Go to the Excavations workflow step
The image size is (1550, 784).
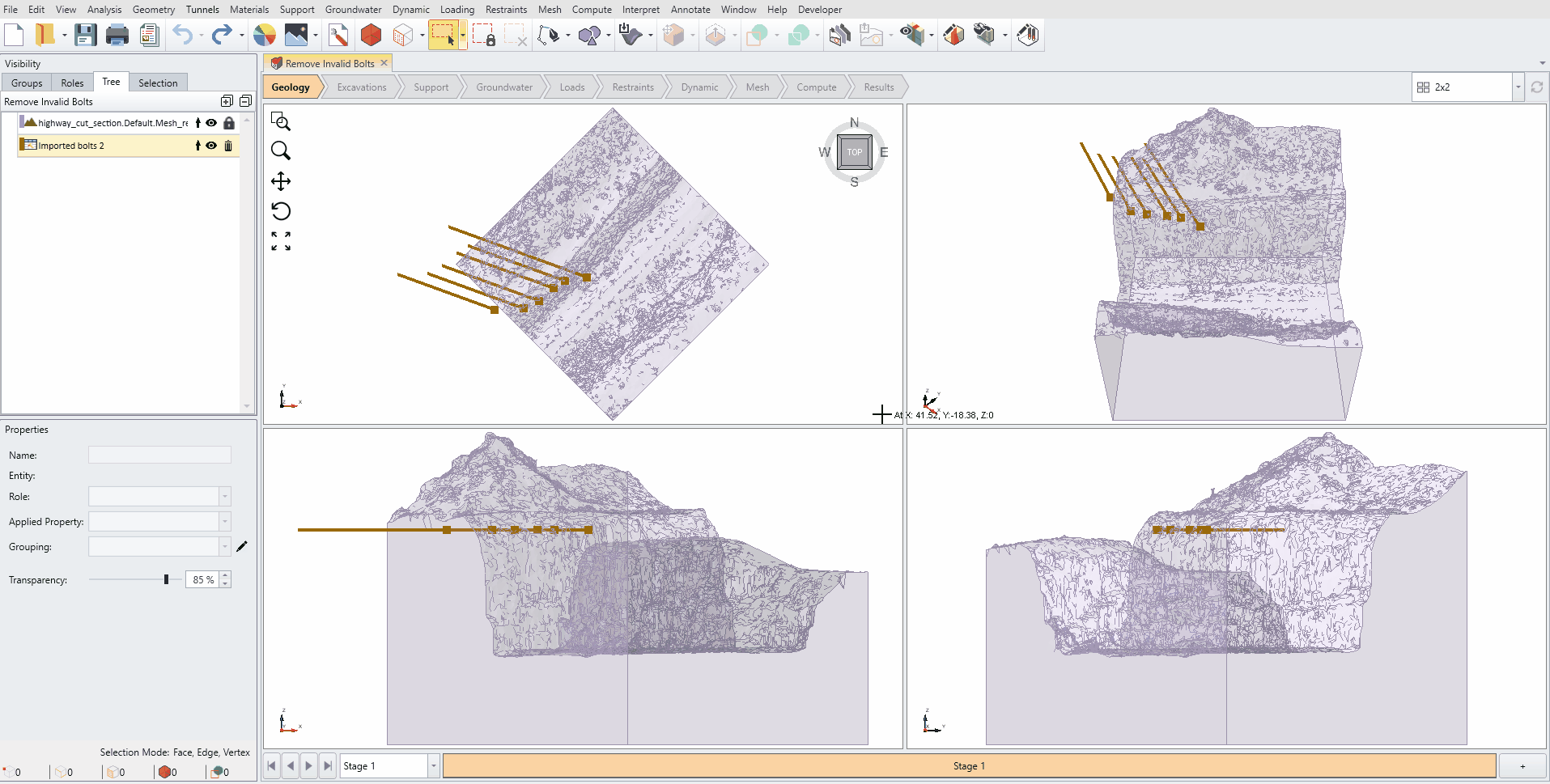[x=361, y=87]
